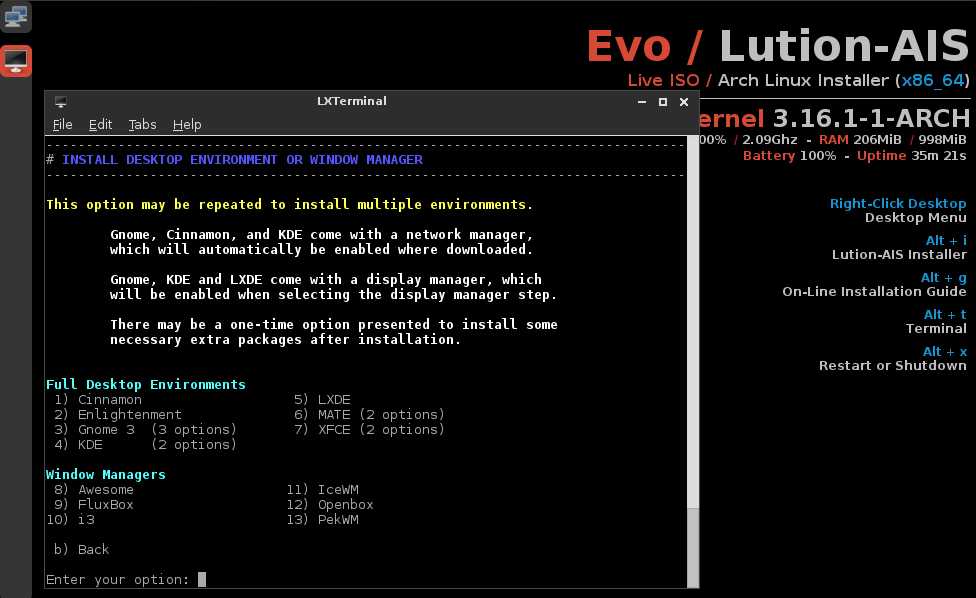Click the network computers icon in left panel
Image resolution: width=976 pixels, height=598 pixels.
[x=16, y=17]
